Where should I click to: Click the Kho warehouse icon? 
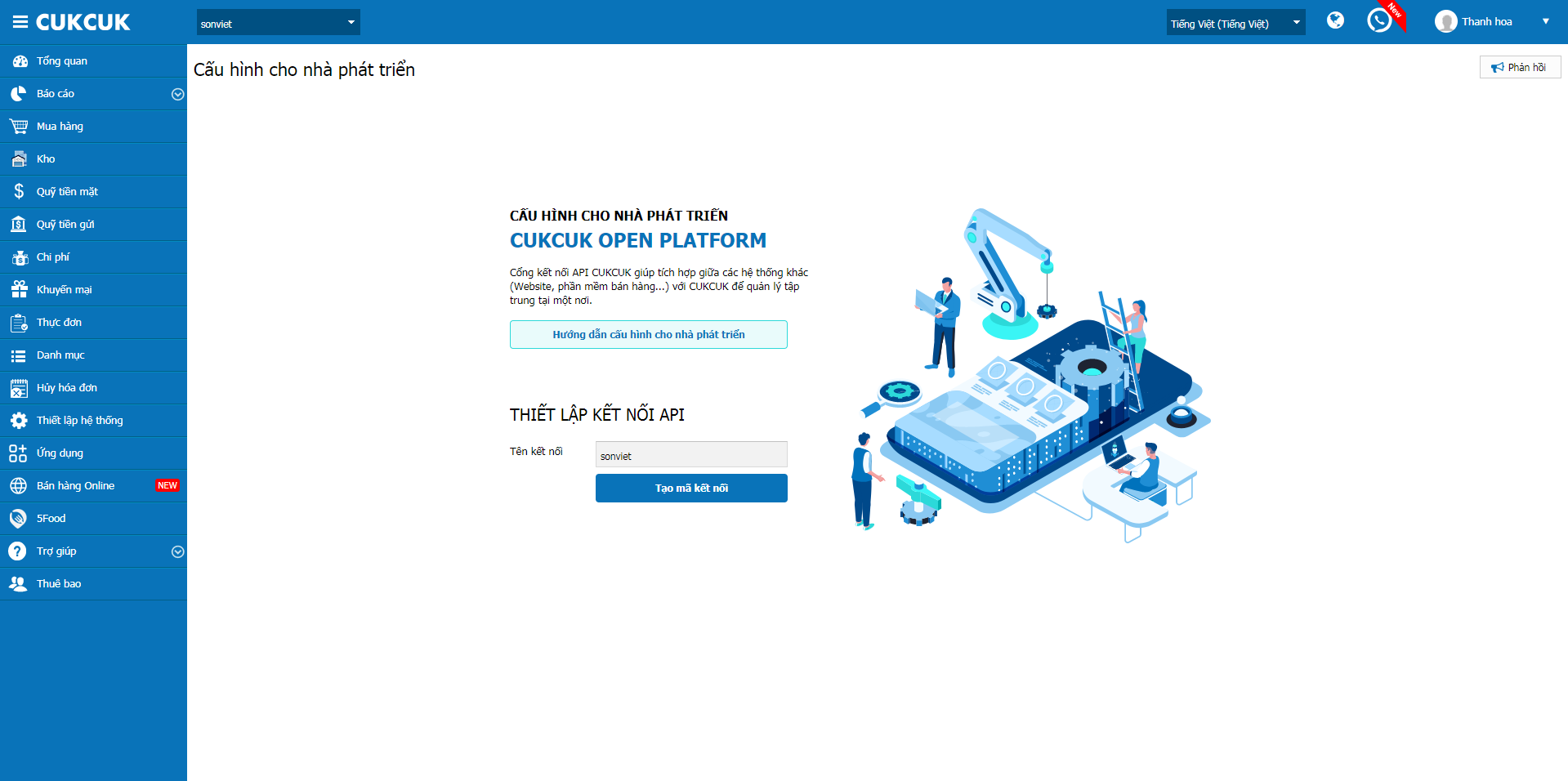coord(19,159)
